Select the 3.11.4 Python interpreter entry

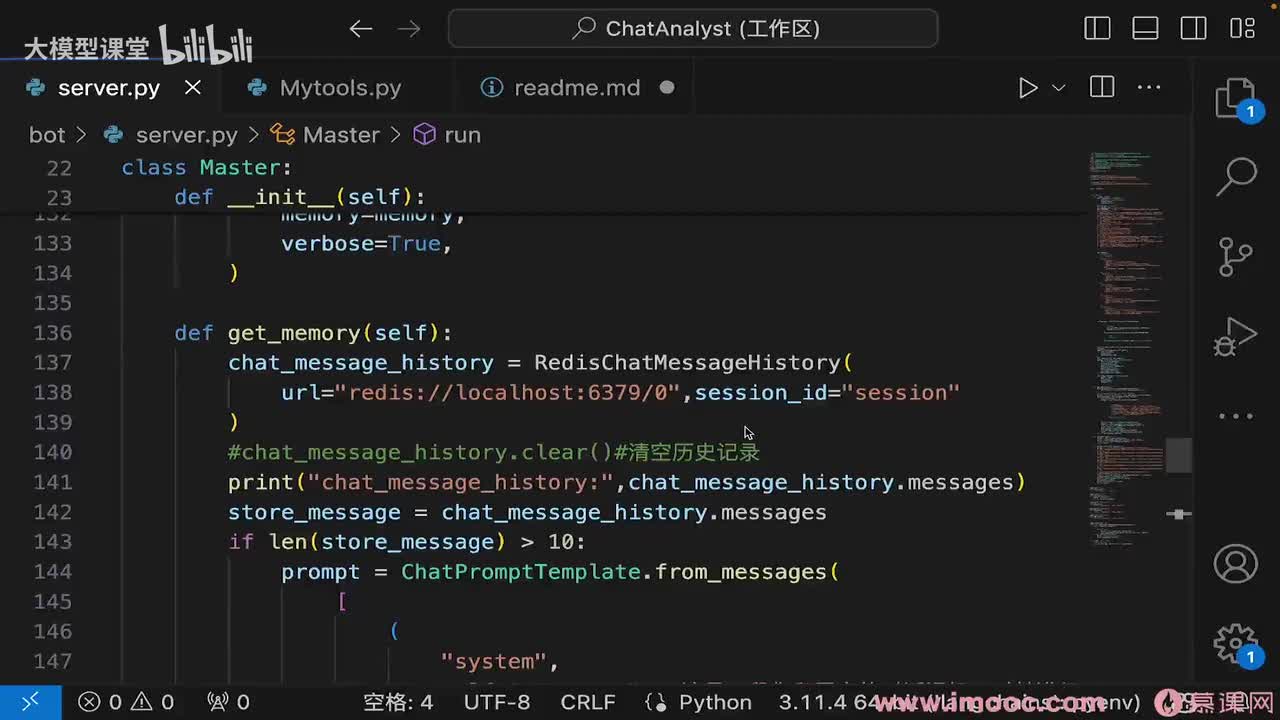(960, 702)
